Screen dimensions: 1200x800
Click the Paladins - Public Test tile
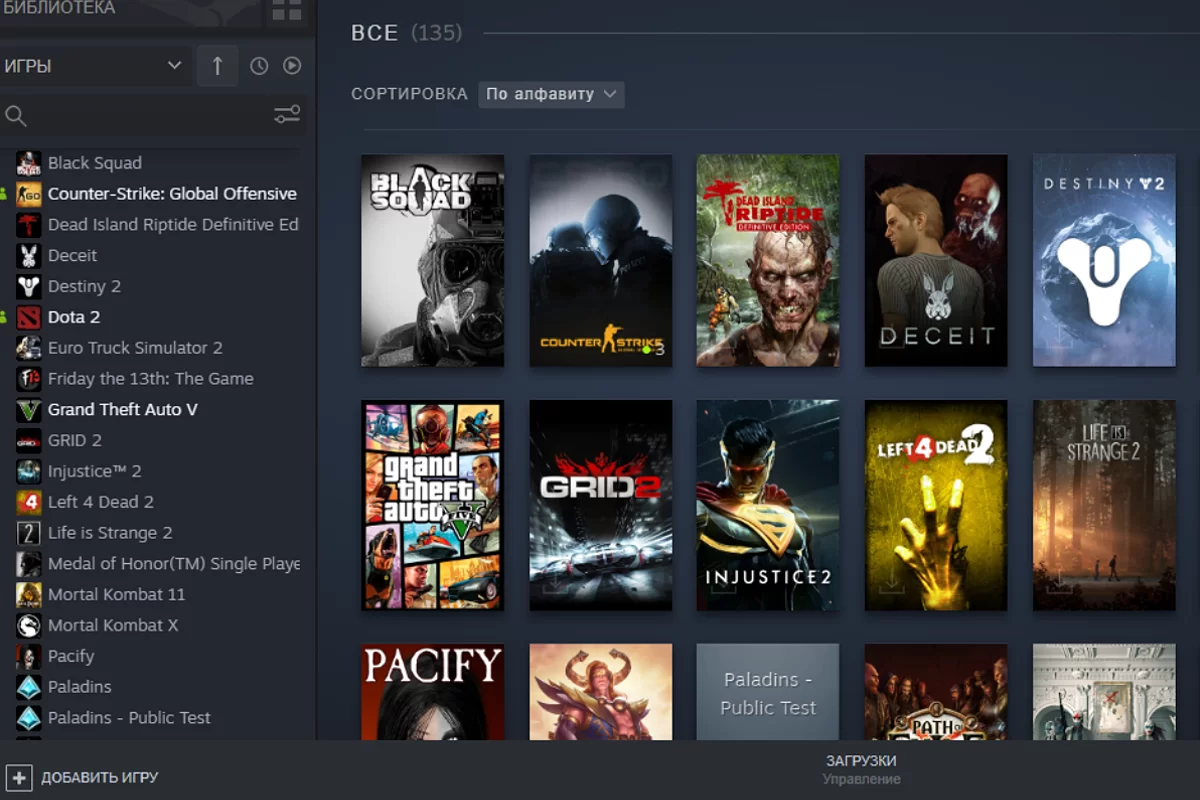(x=768, y=692)
